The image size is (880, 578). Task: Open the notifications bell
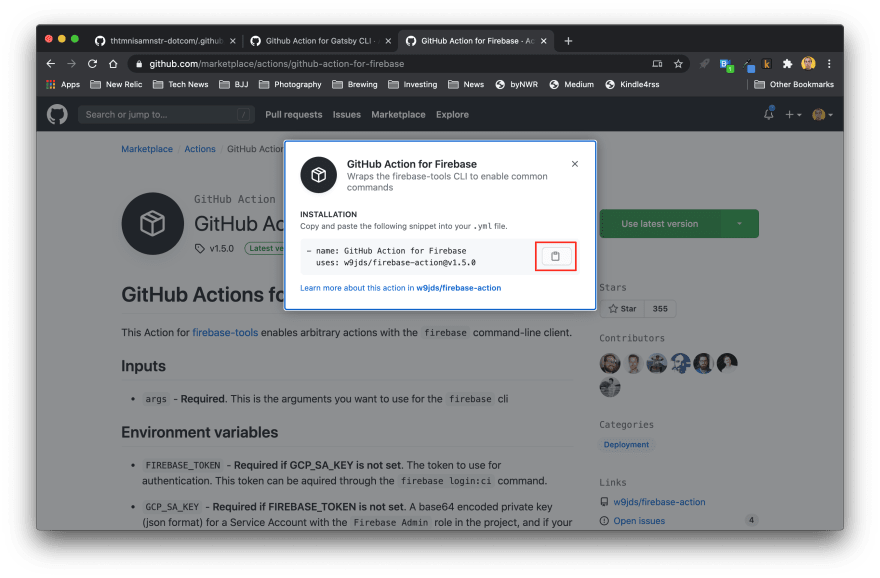tap(768, 115)
